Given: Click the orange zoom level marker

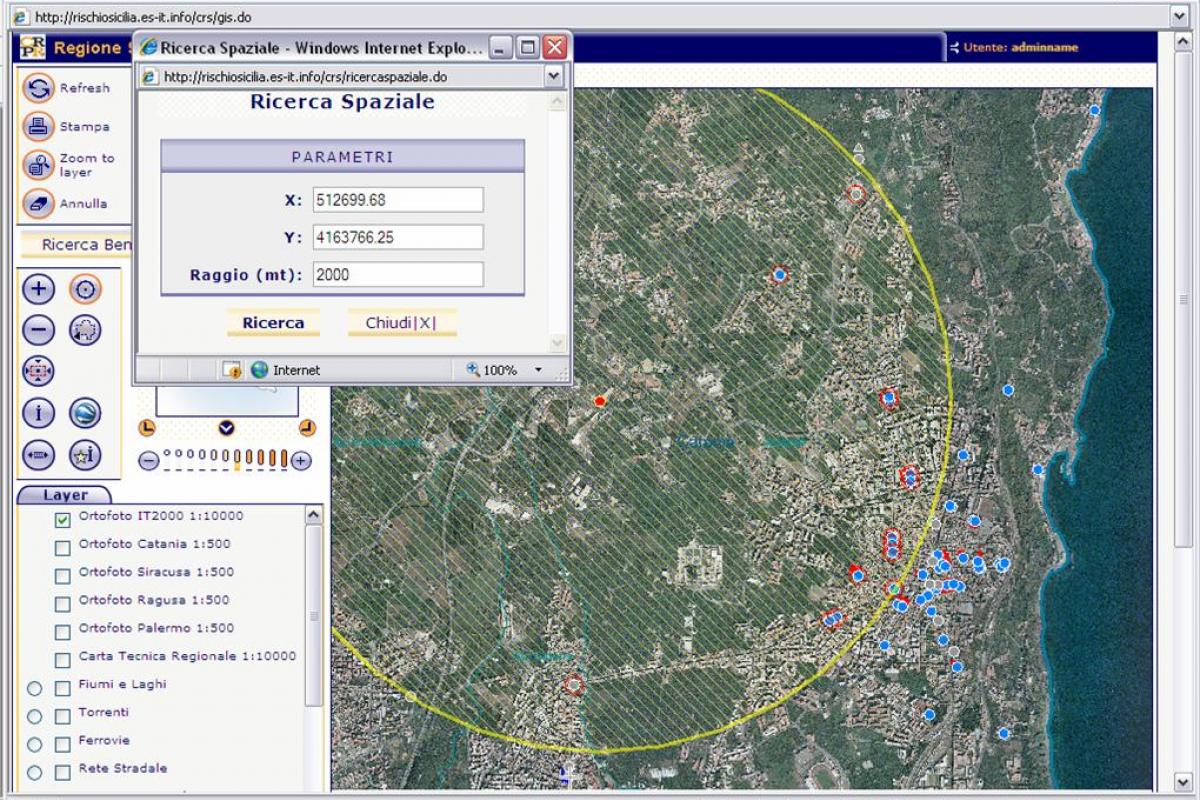Looking at the screenshot, I should click(x=237, y=459).
